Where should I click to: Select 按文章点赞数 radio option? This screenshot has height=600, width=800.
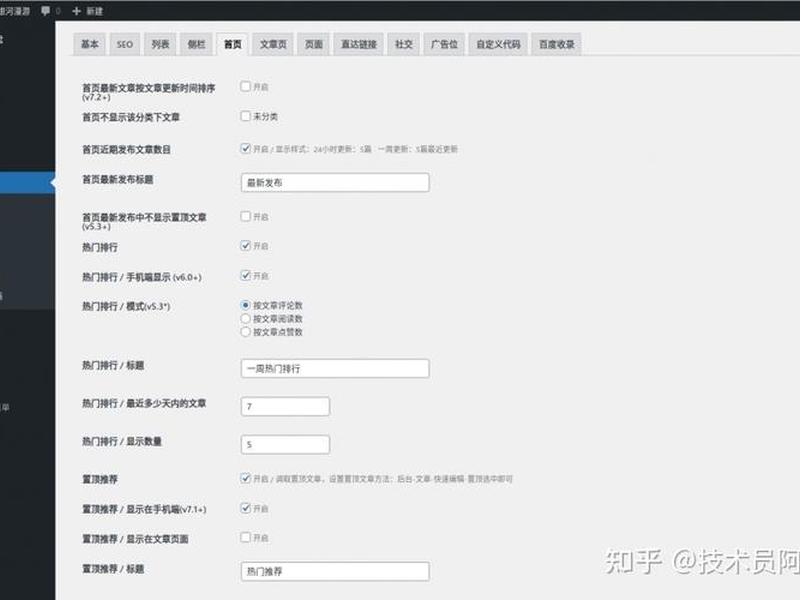coord(245,332)
